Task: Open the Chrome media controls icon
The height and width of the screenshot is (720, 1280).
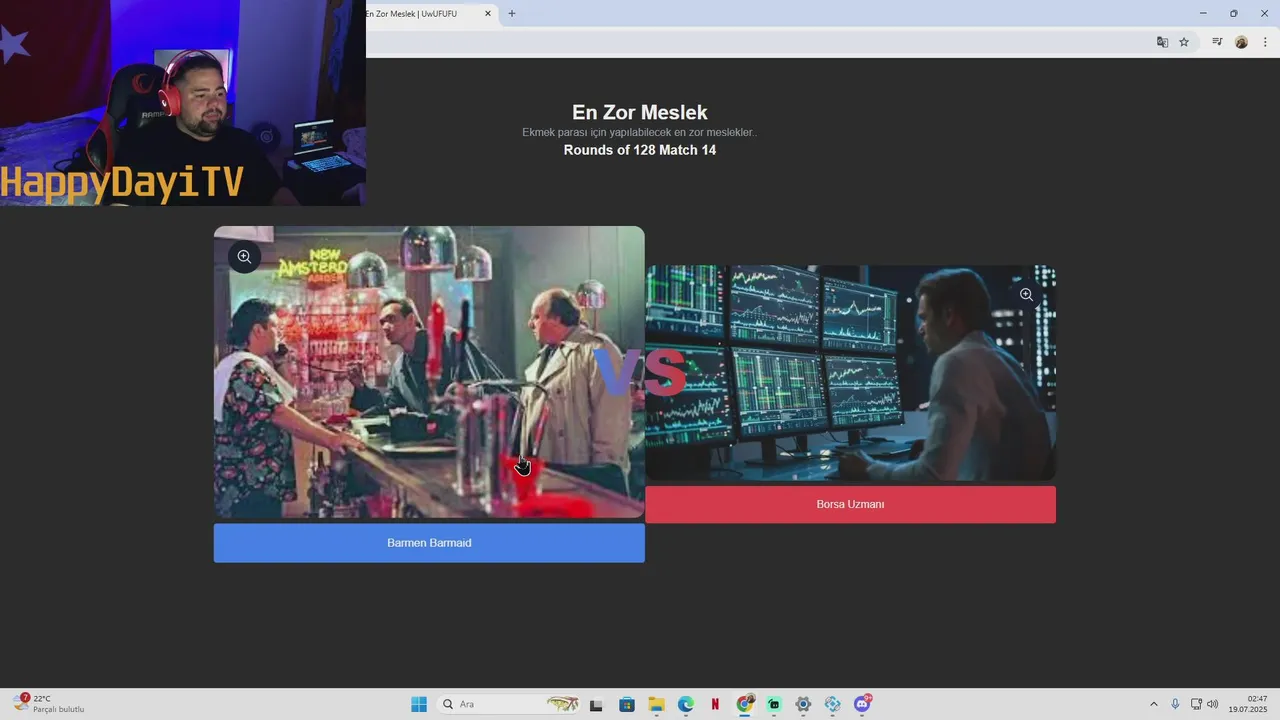Action: [1217, 42]
